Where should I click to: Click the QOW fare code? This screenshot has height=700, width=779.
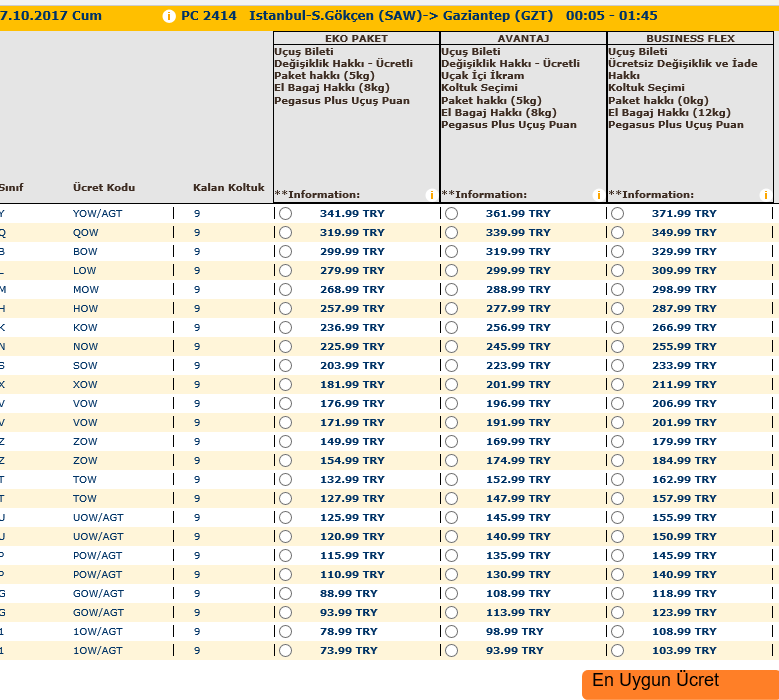coord(85,233)
